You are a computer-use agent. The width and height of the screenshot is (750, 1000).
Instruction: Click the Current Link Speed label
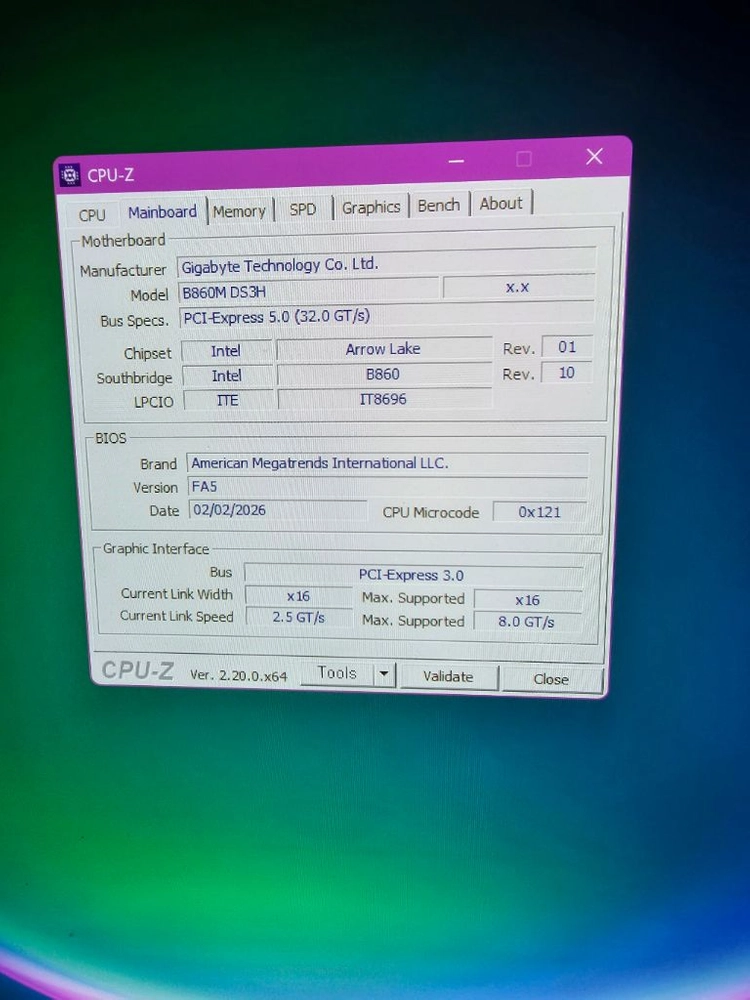pyautogui.click(x=177, y=616)
